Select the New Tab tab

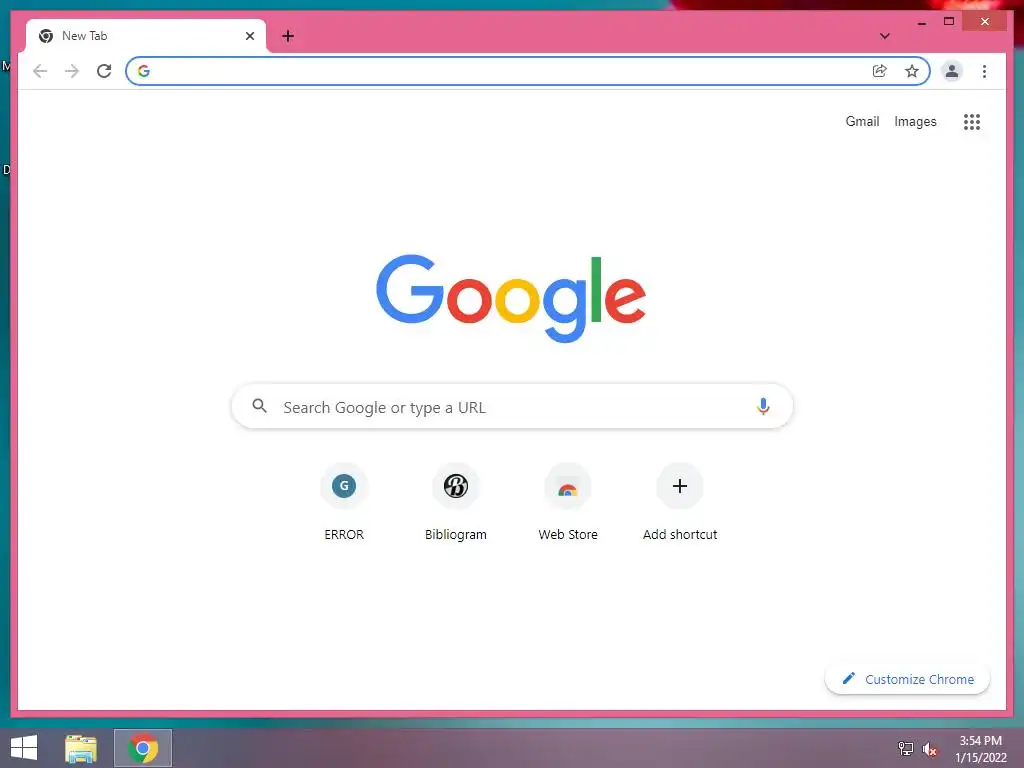click(x=145, y=36)
